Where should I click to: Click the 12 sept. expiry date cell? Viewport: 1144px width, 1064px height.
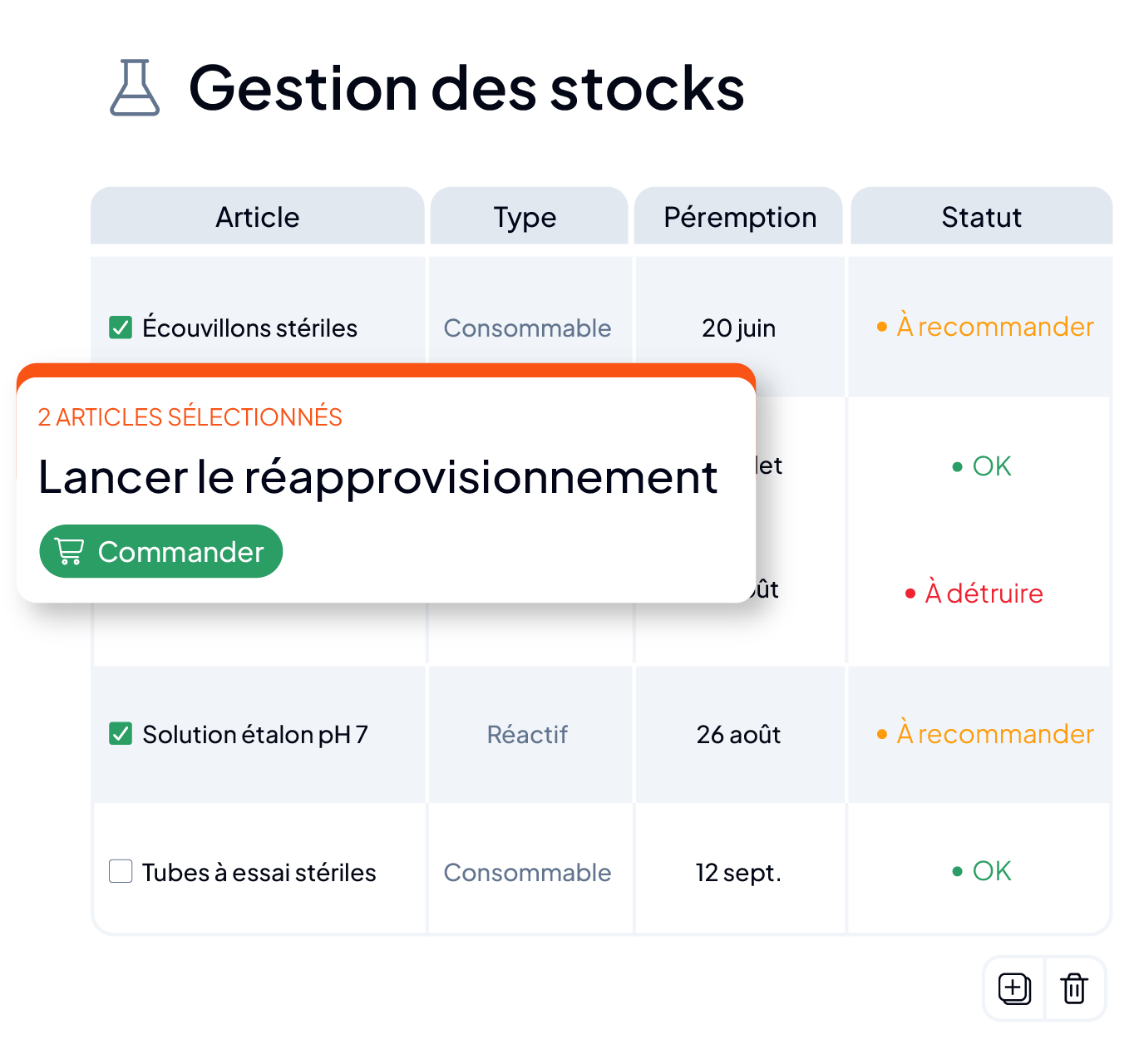tap(738, 872)
